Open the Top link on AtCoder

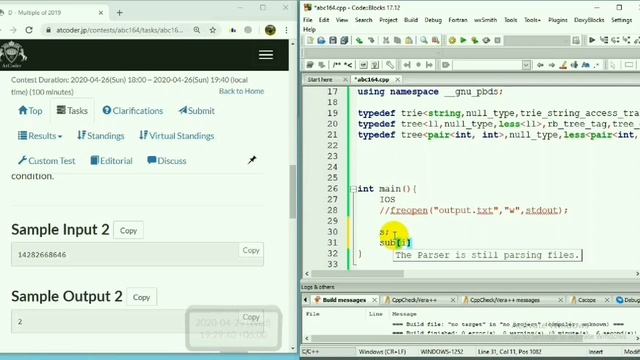30,111
